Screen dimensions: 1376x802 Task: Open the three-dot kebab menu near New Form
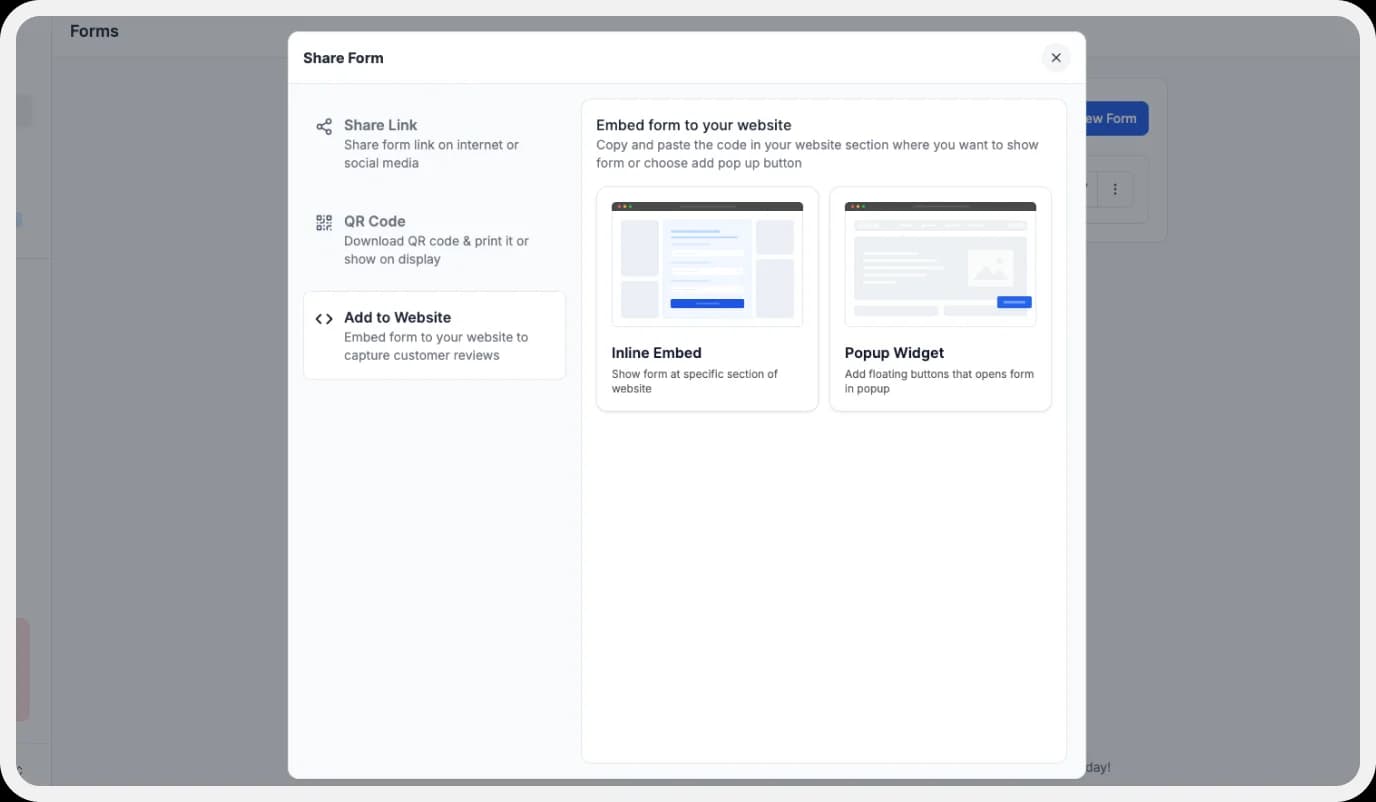[1116, 188]
